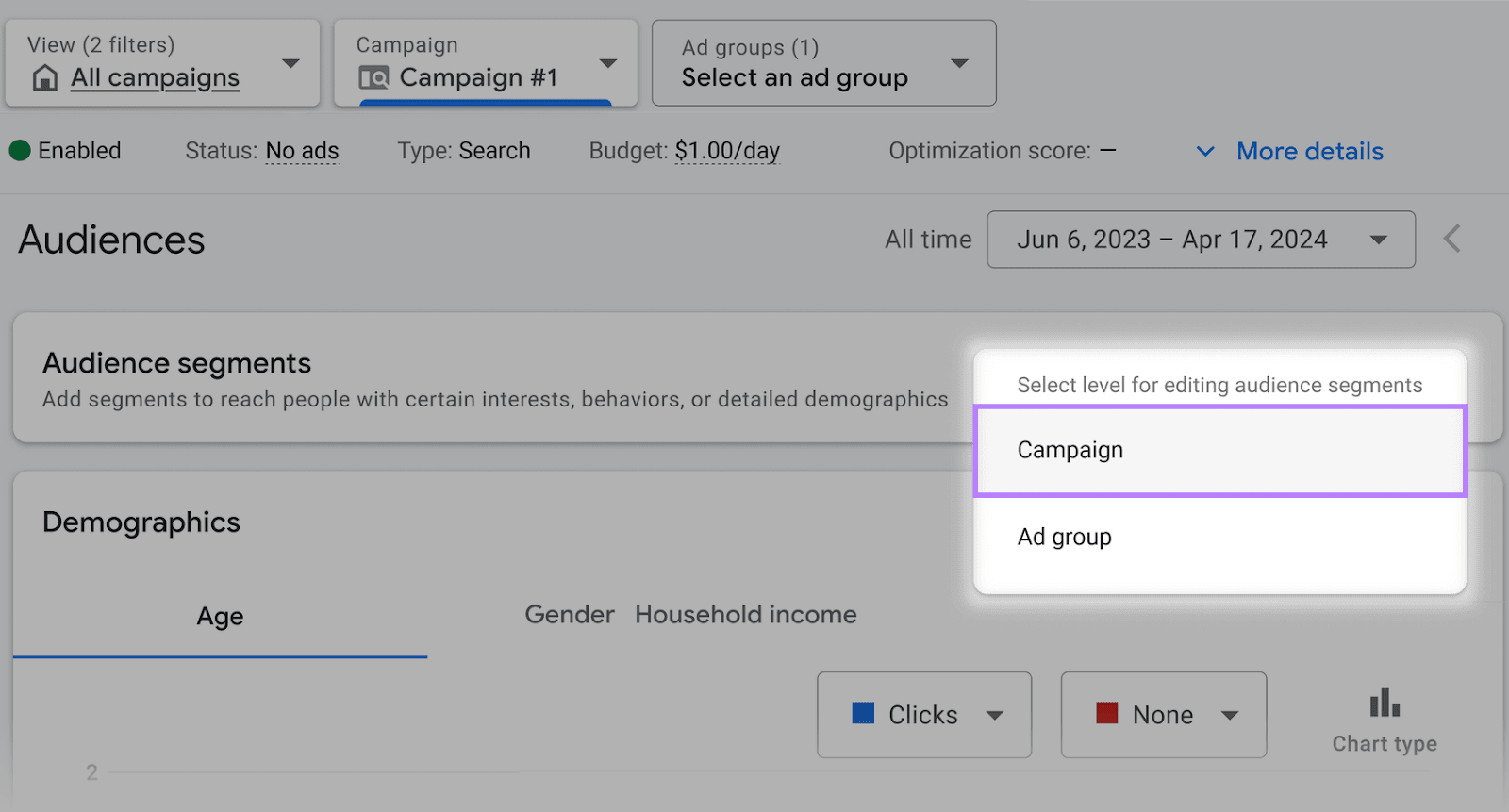
Task: Choose Ad group level for audience segments
Action: coord(1220,537)
